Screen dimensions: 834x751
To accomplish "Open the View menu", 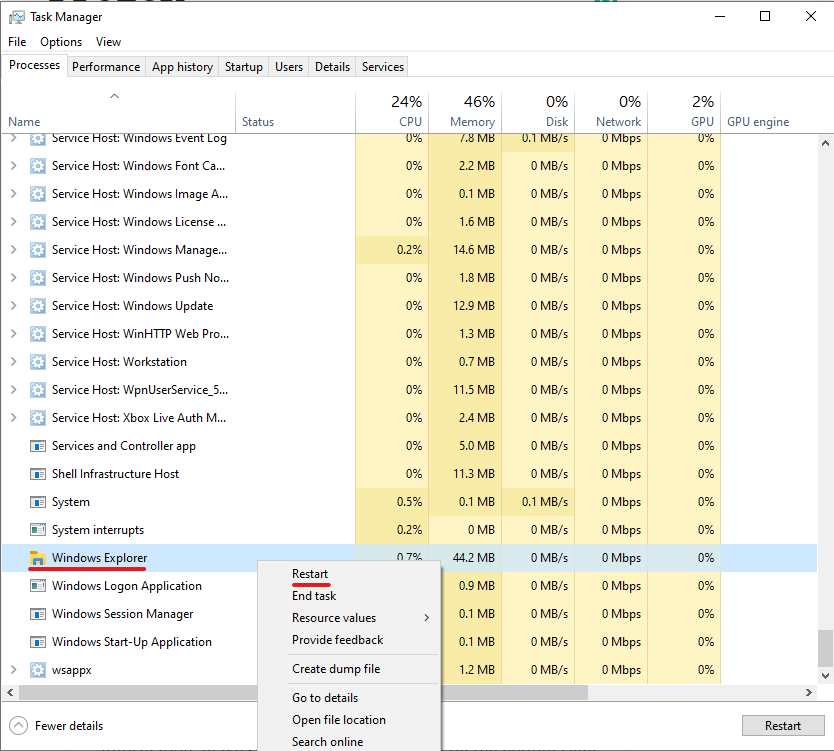I will pyautogui.click(x=109, y=41).
